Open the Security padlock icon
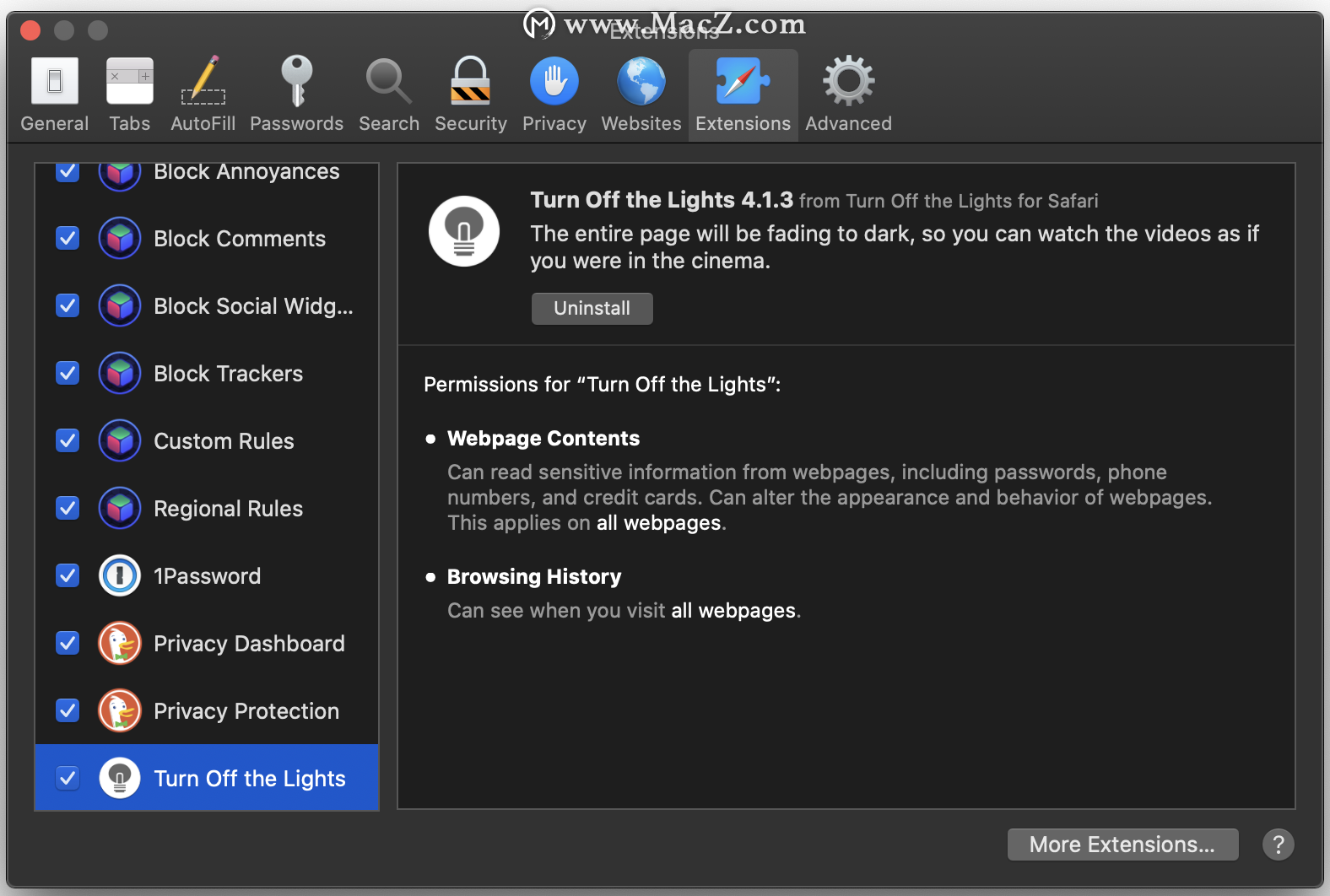The width and height of the screenshot is (1330, 896). click(471, 81)
